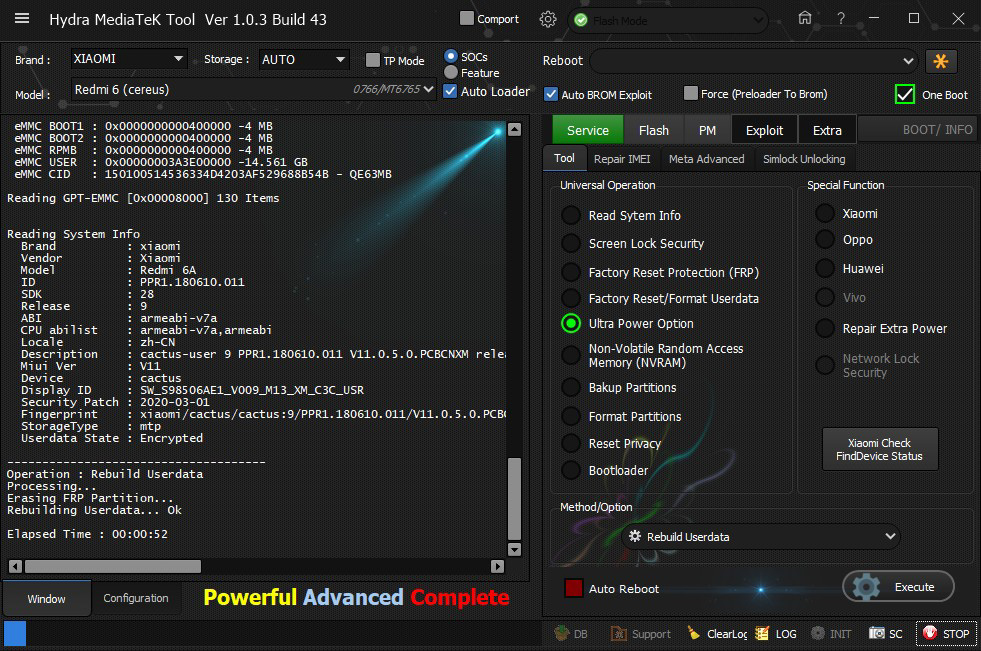
Task: Expand the Rebuild Userdata method dropdown
Action: [760, 537]
